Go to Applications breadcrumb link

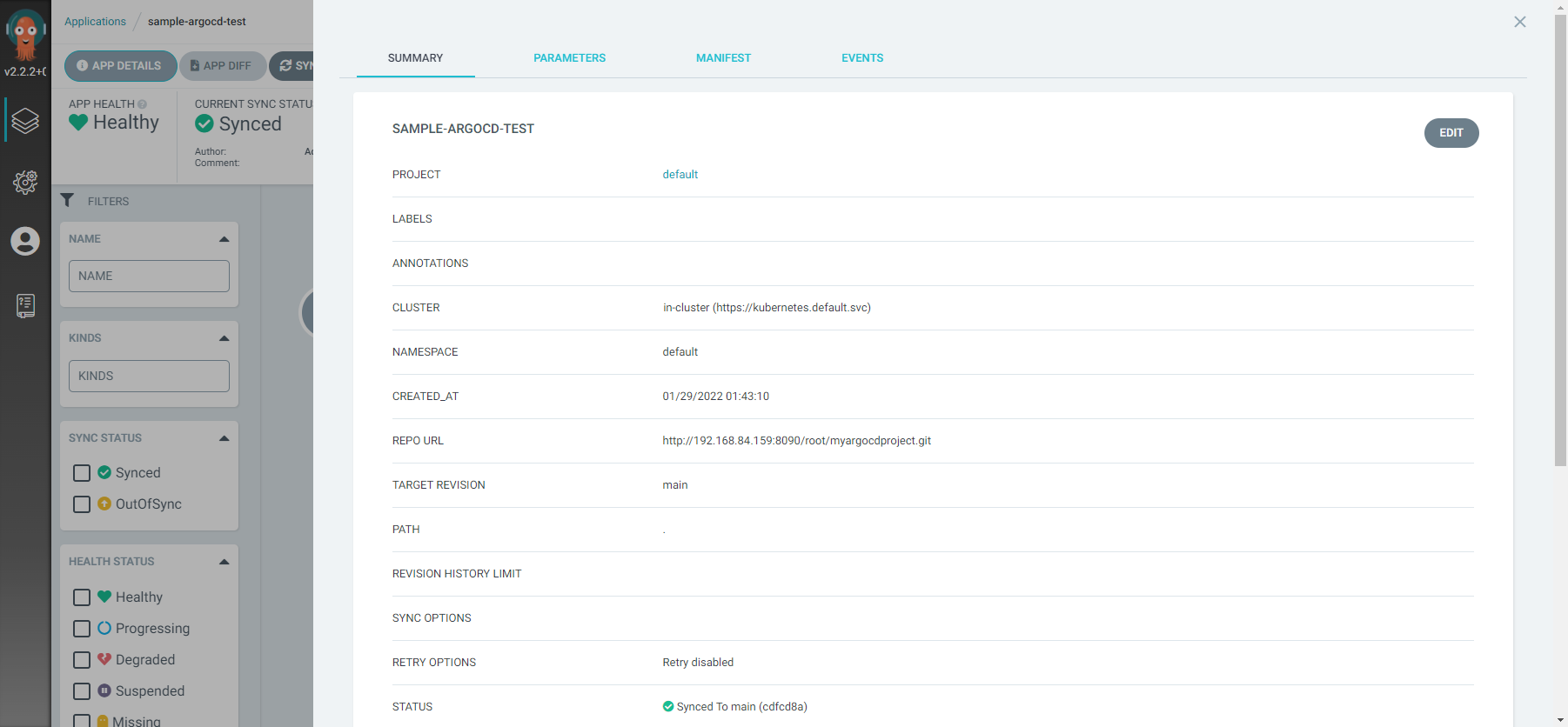[95, 22]
